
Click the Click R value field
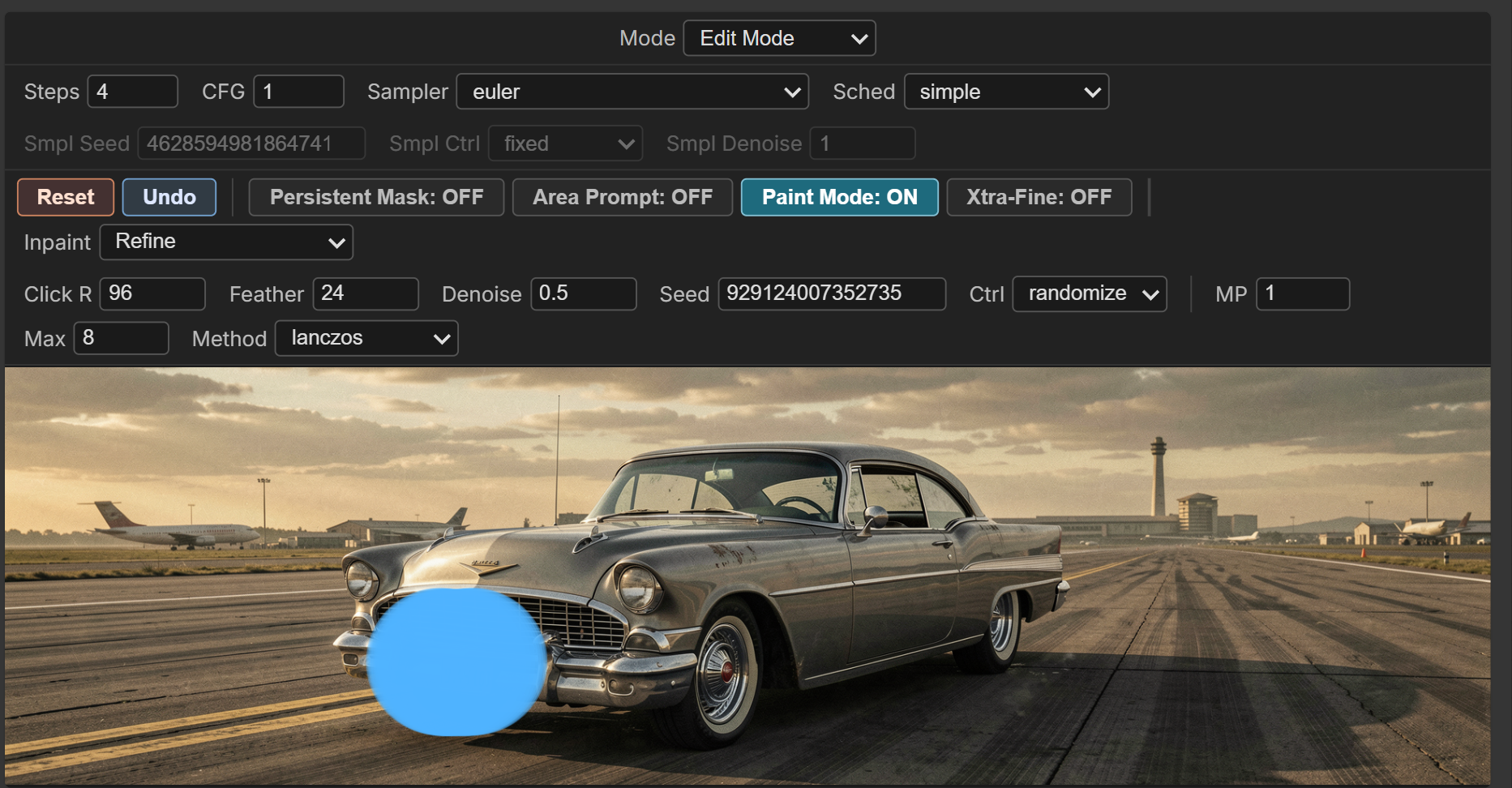152,293
